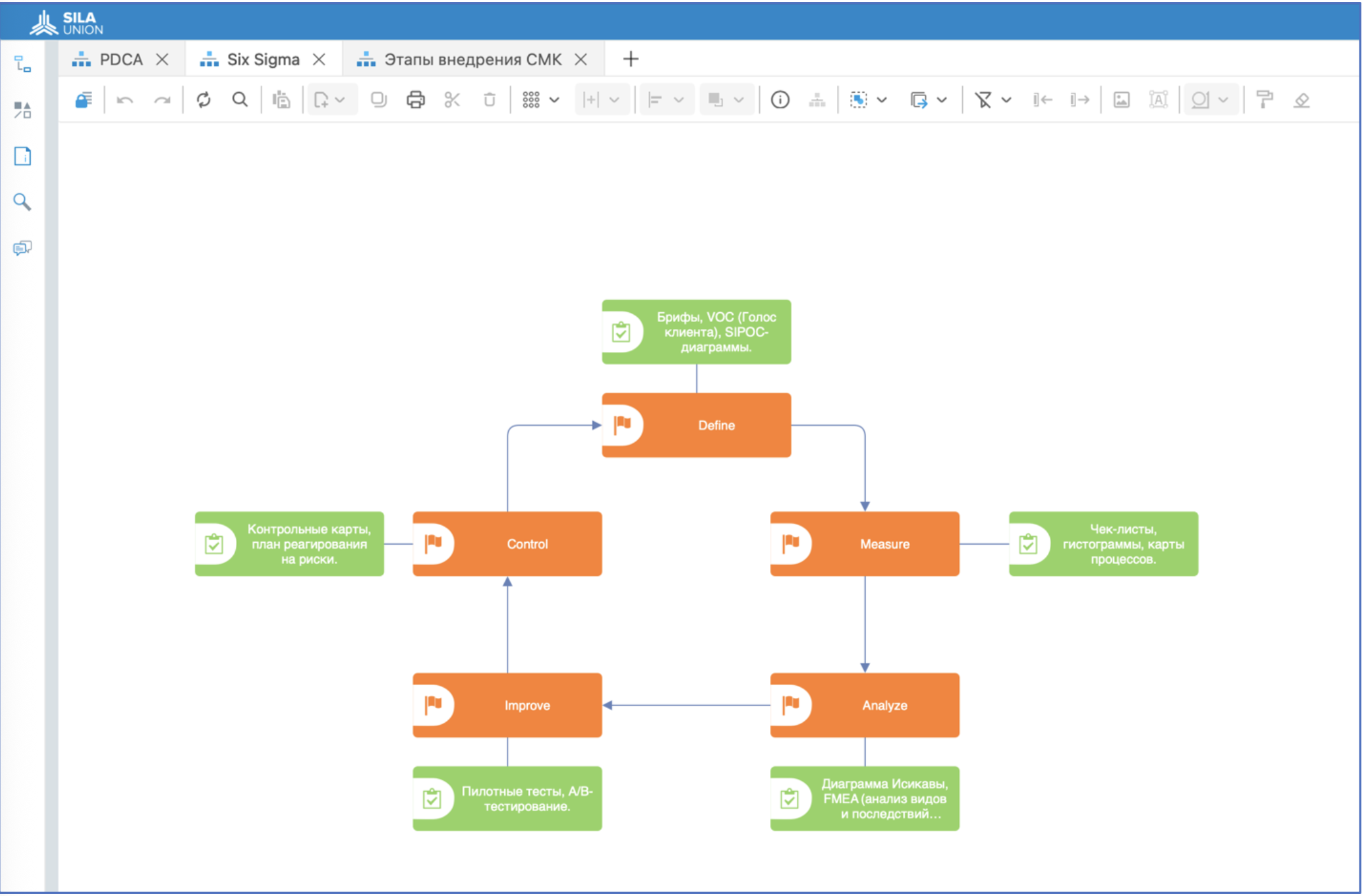Select the orange Define block
Screen dimensions: 1364x896
715,425
